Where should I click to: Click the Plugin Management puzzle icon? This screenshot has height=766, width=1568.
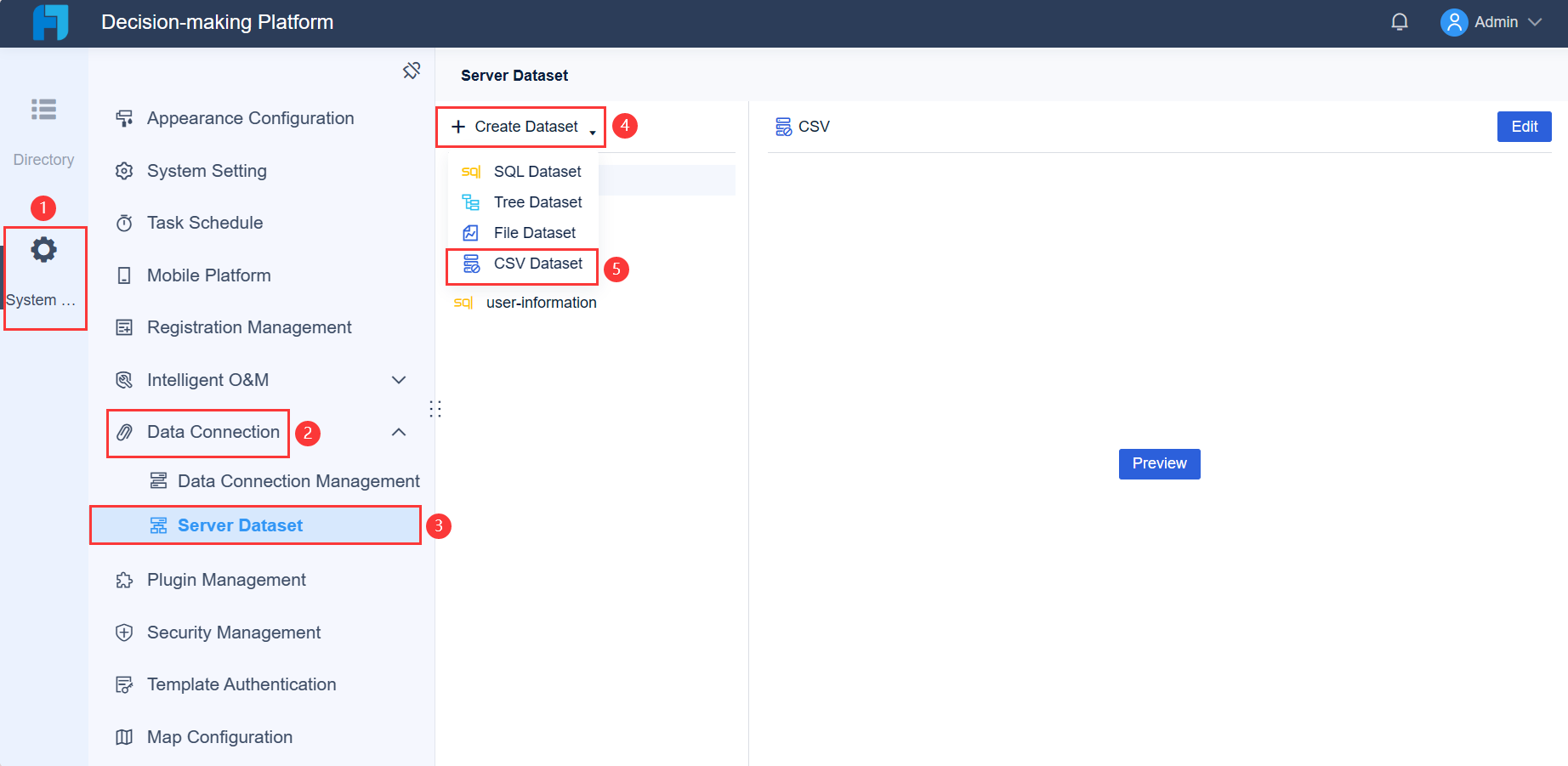(124, 580)
